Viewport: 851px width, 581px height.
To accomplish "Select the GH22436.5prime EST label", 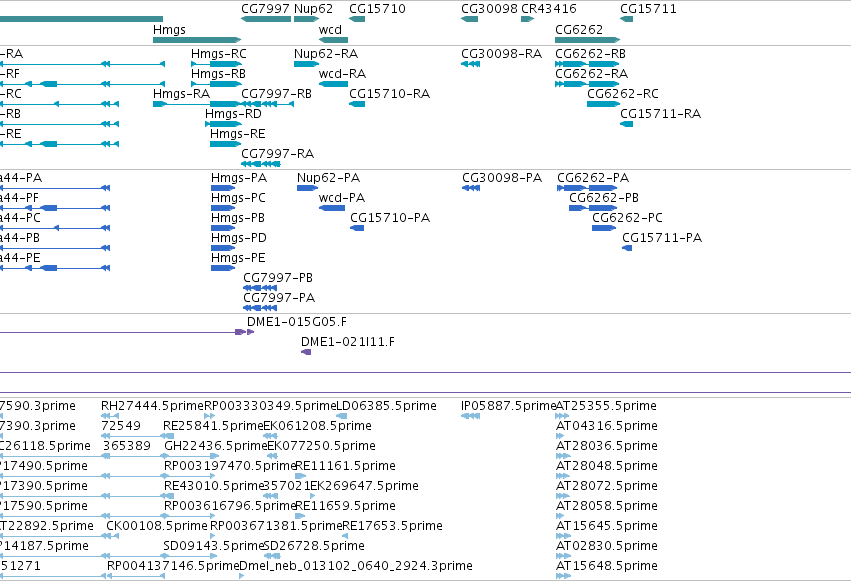I will [x=216, y=446].
